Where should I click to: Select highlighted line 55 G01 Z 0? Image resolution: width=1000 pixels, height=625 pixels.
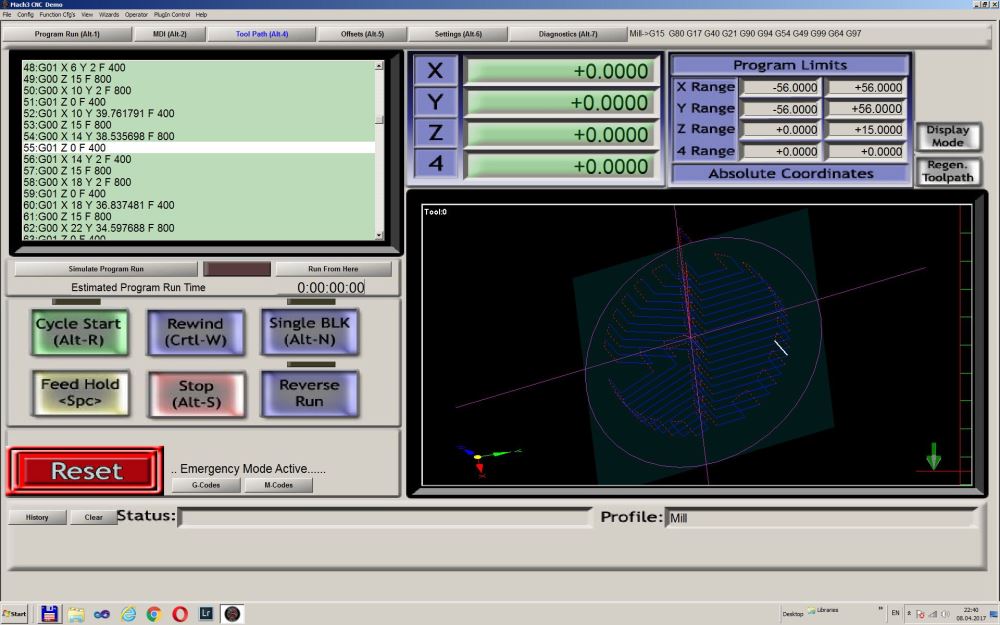click(198, 148)
